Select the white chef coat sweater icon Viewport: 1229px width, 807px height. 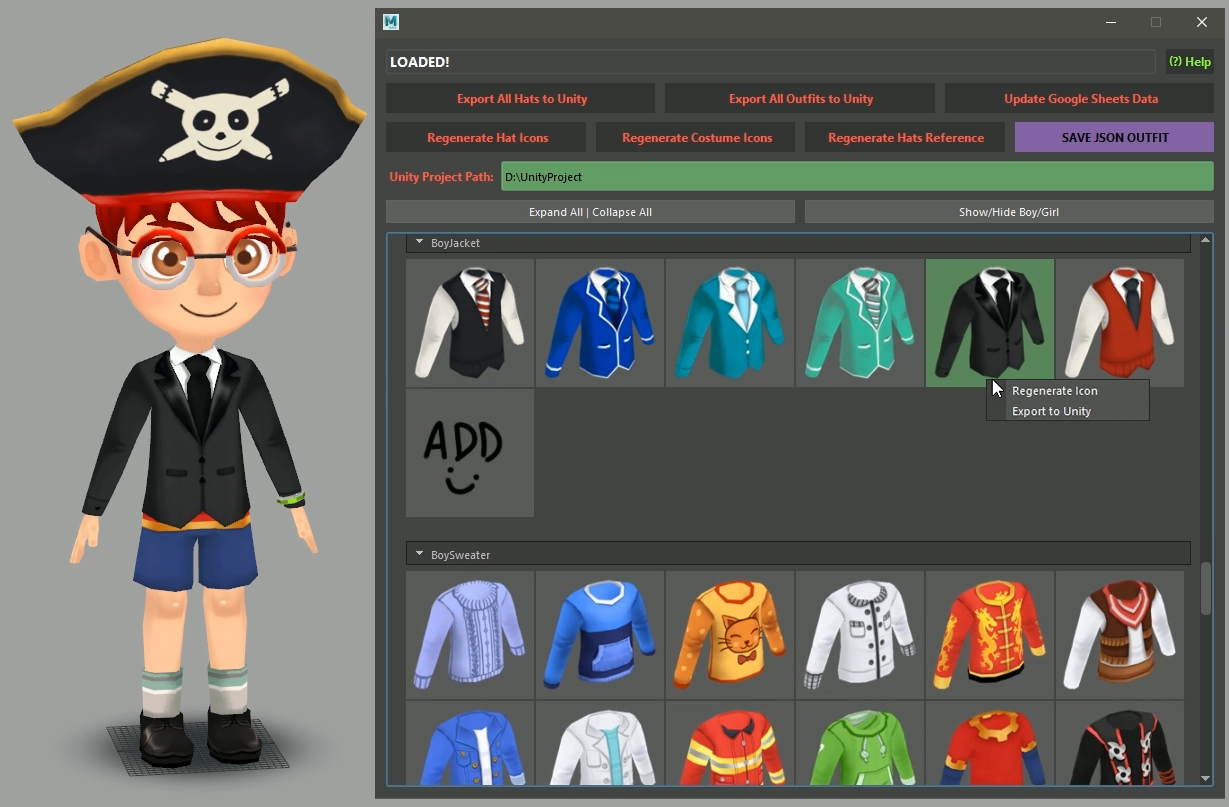pos(860,635)
